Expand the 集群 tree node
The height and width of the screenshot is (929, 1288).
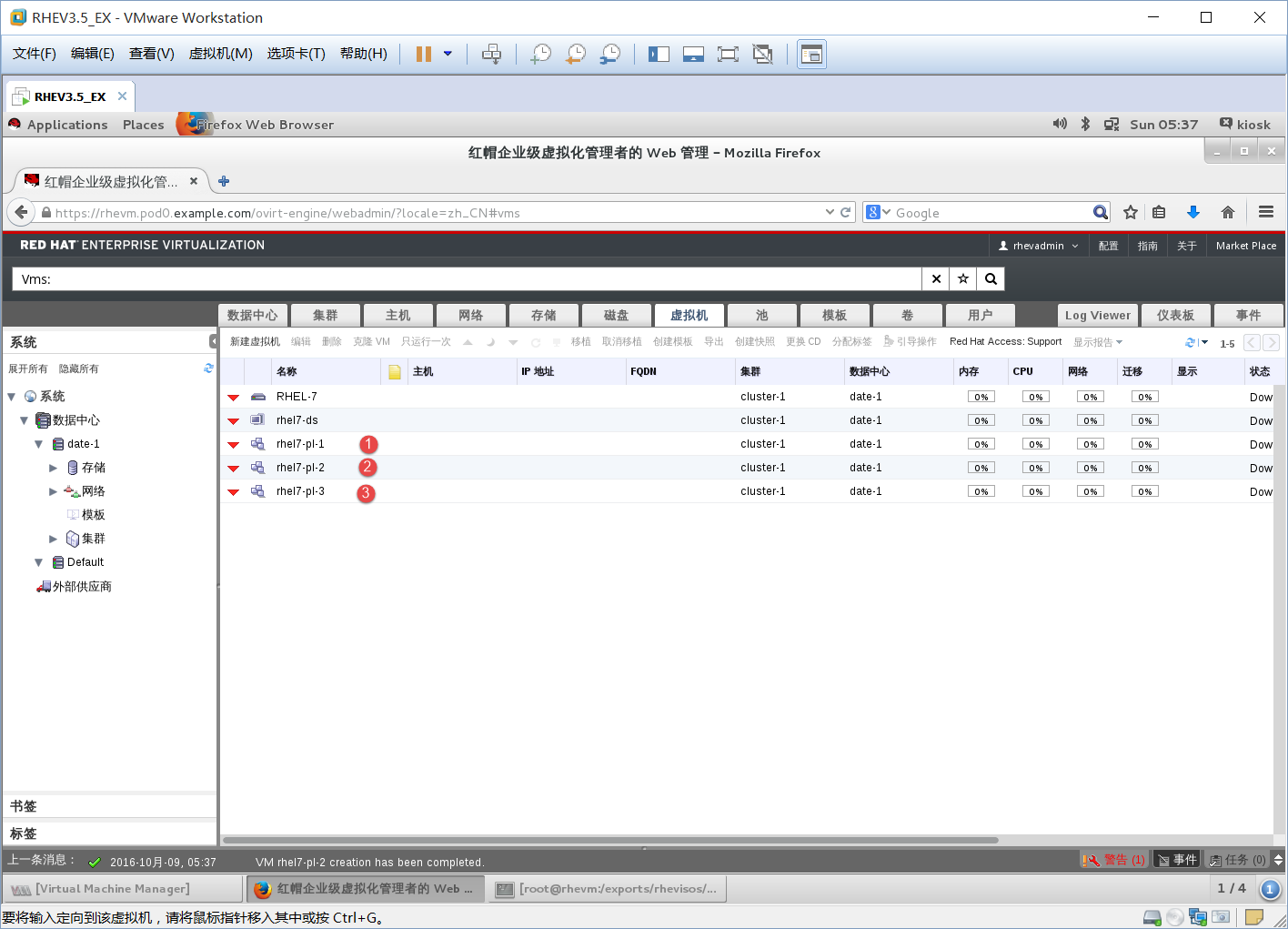[x=53, y=539]
